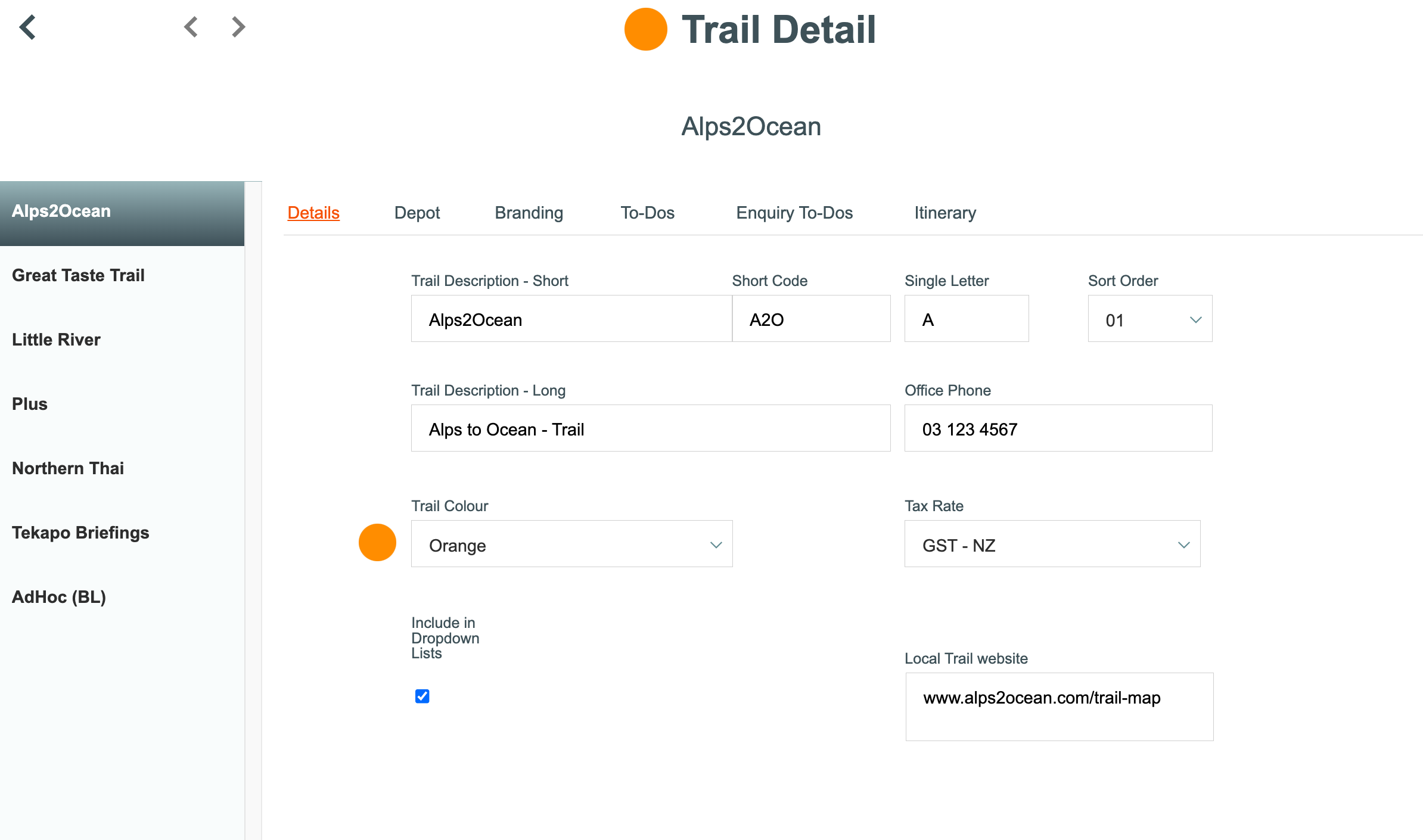The width and height of the screenshot is (1423, 840).
Task: Click the Short Code field
Action: (x=812, y=319)
